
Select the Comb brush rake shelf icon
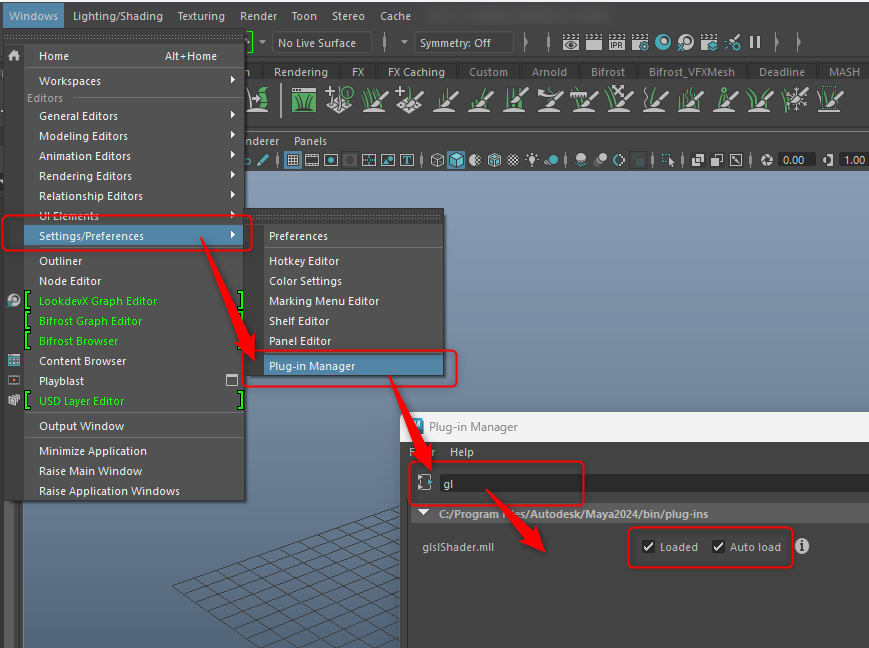585,100
